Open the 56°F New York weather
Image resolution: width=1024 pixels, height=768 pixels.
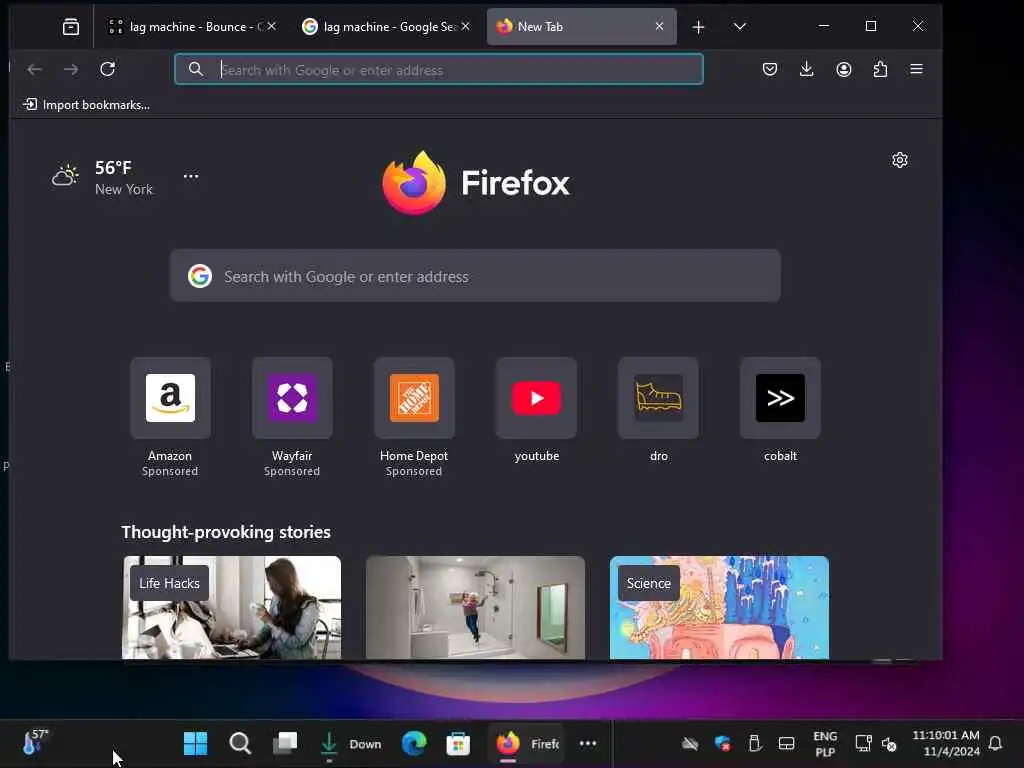103,178
